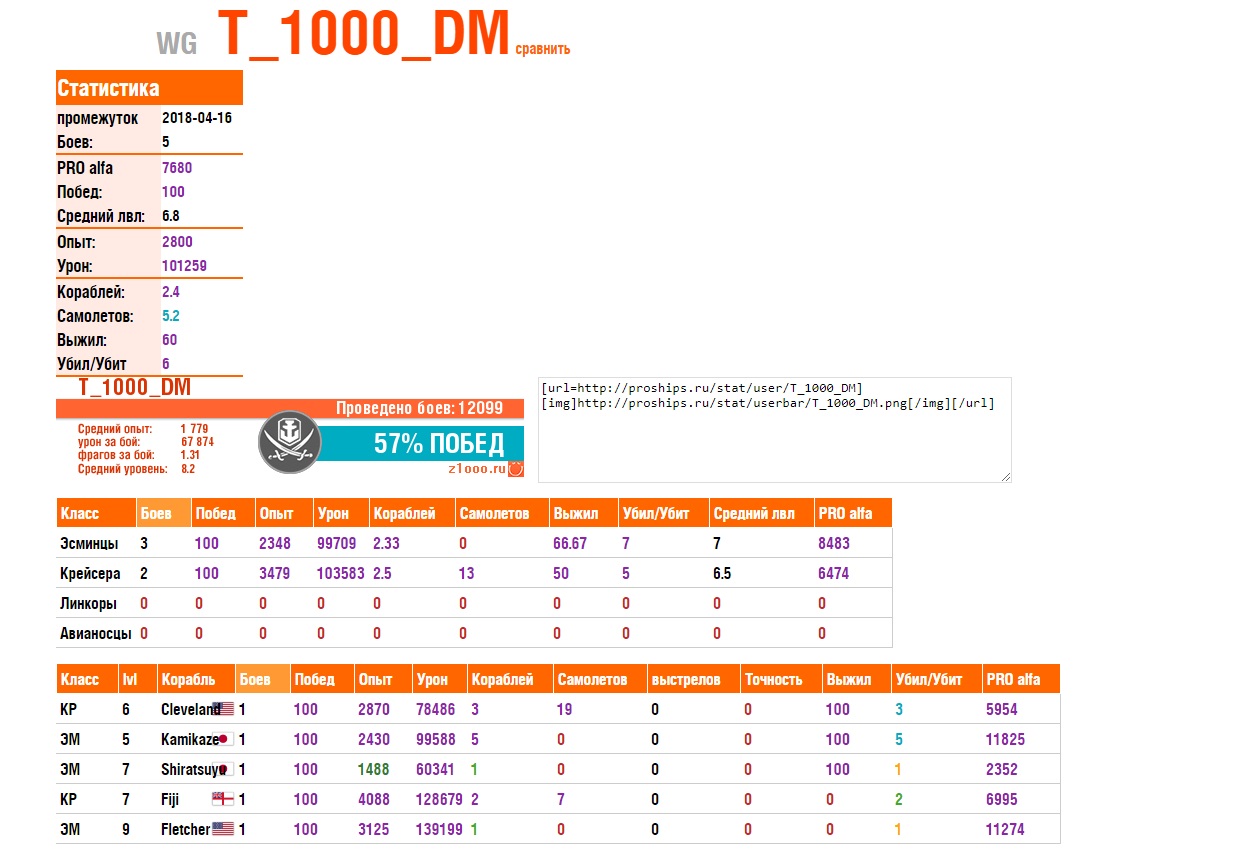Screen dimensions: 1235x854
Task: Click the Fletcher ship name
Action: 186,829
